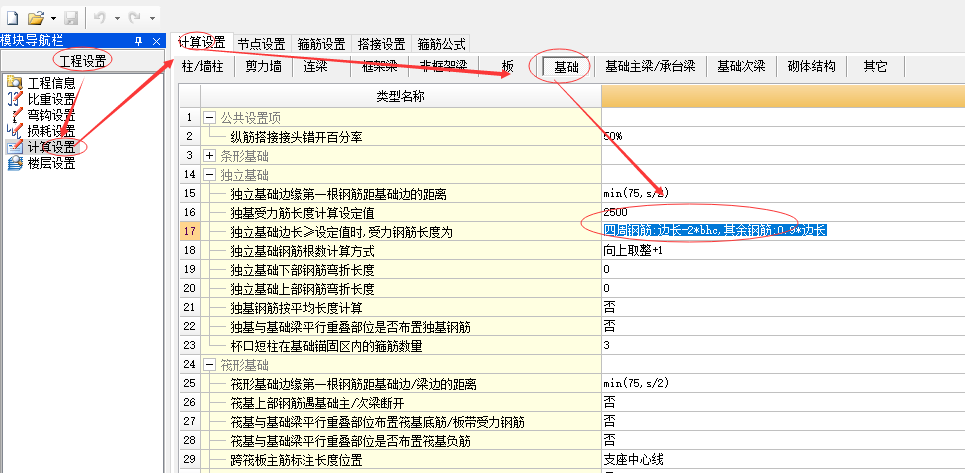Select the 板 component button

pyautogui.click(x=507, y=66)
